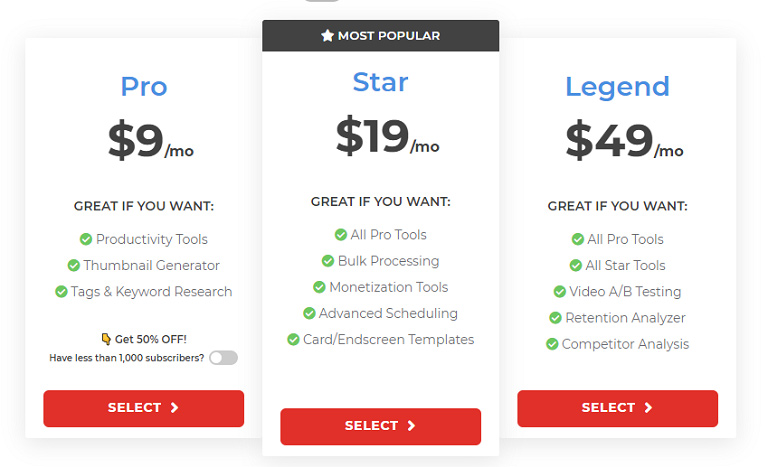The width and height of the screenshot is (768, 467).
Task: Toggle the less than 1,000 subscribers switch
Action: pyautogui.click(x=223, y=358)
